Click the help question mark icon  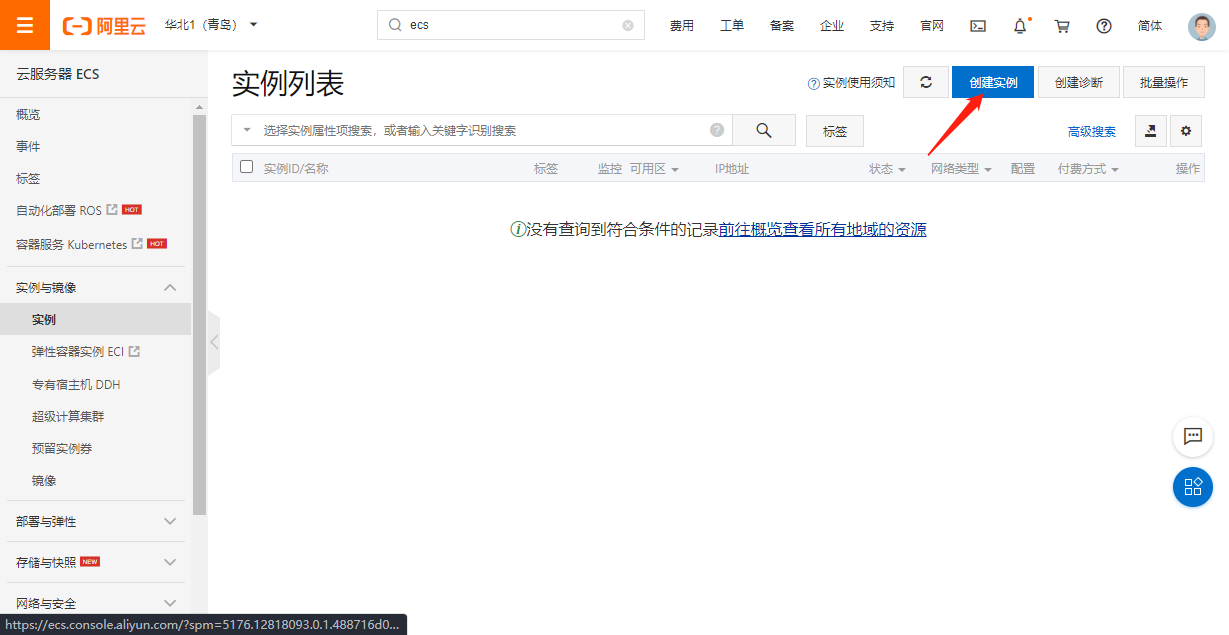click(x=1104, y=26)
